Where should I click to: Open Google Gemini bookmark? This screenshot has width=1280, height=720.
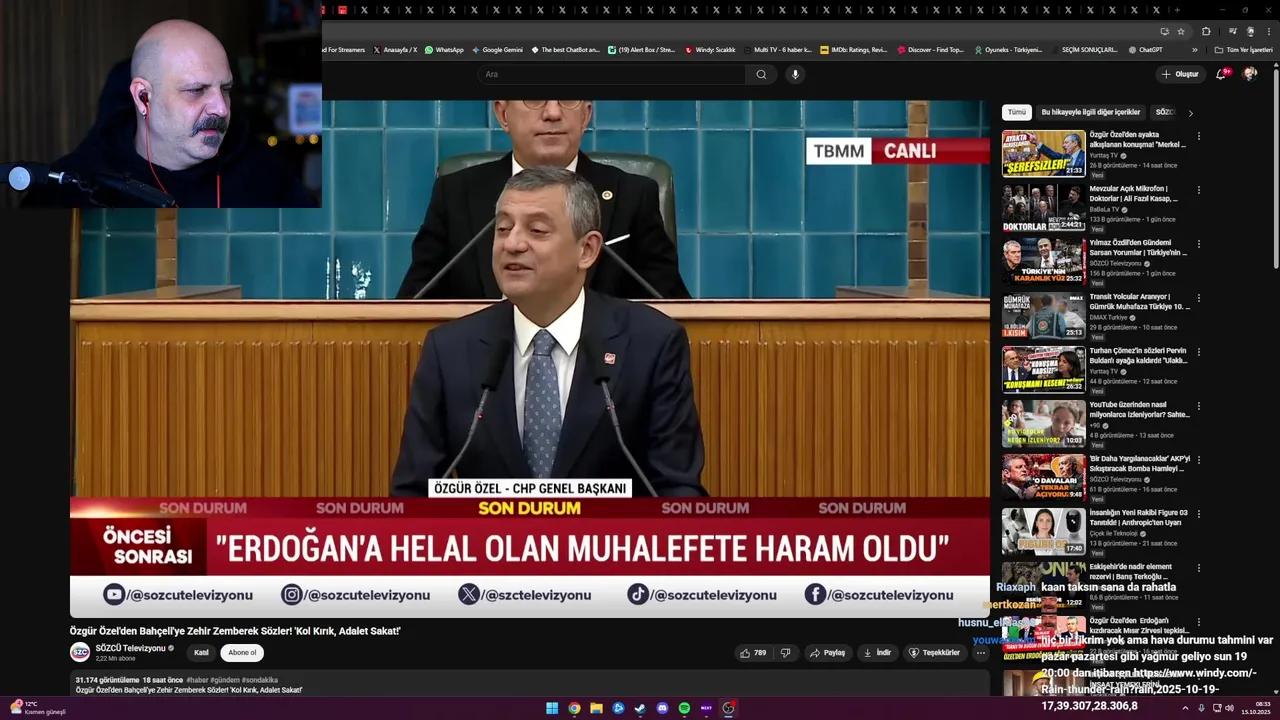pyautogui.click(x=497, y=50)
